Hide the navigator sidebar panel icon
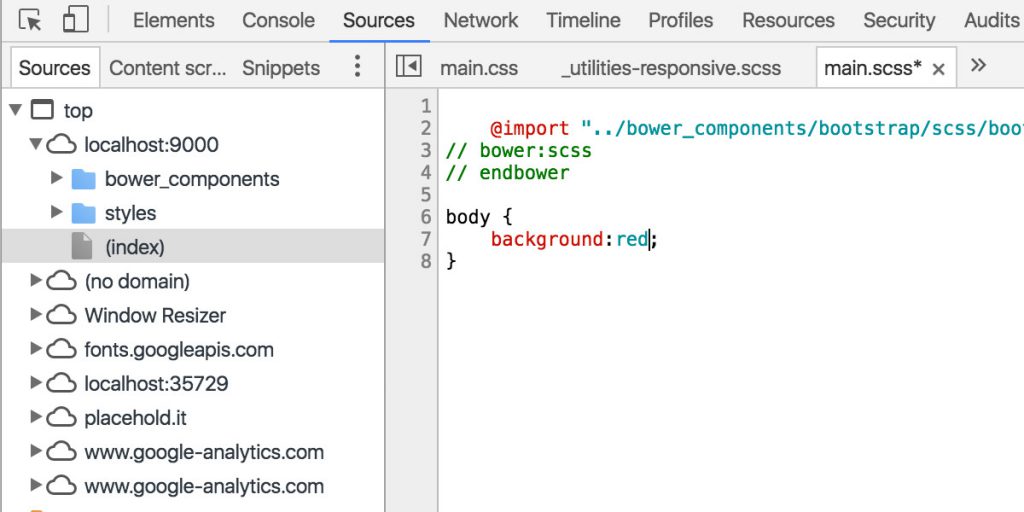This screenshot has height=512, width=1024. 408,67
